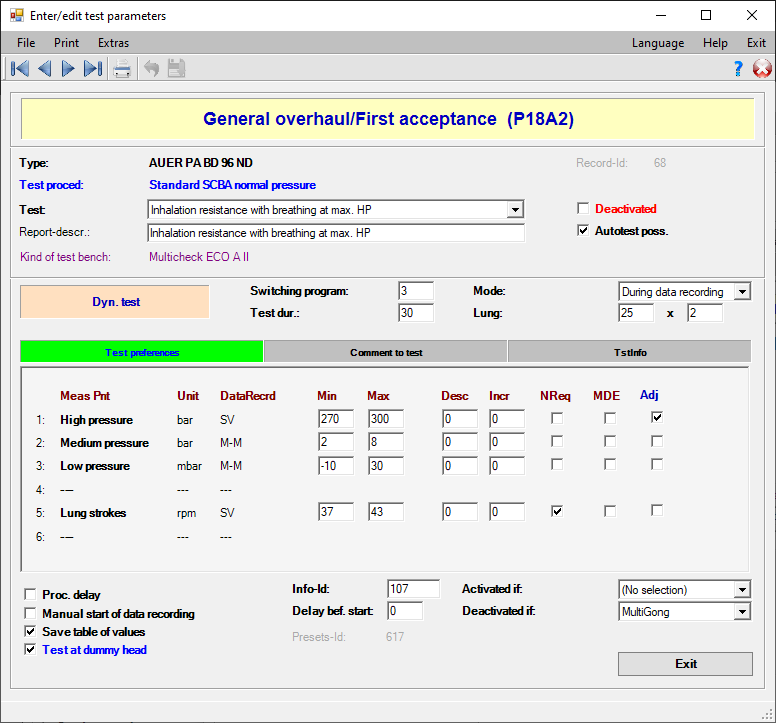Click the next record arrow icon

(68, 69)
